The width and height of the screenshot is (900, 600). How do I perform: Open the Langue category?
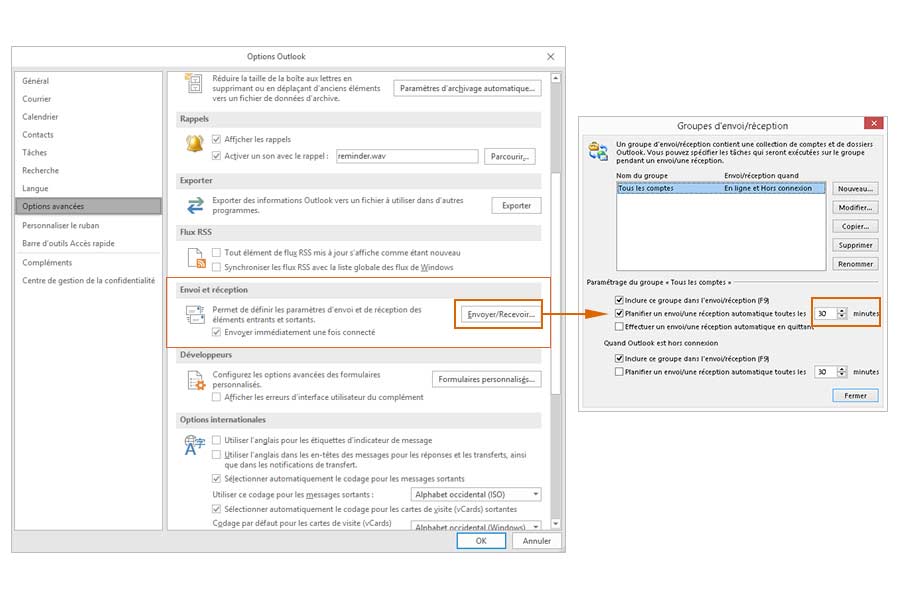coord(88,188)
